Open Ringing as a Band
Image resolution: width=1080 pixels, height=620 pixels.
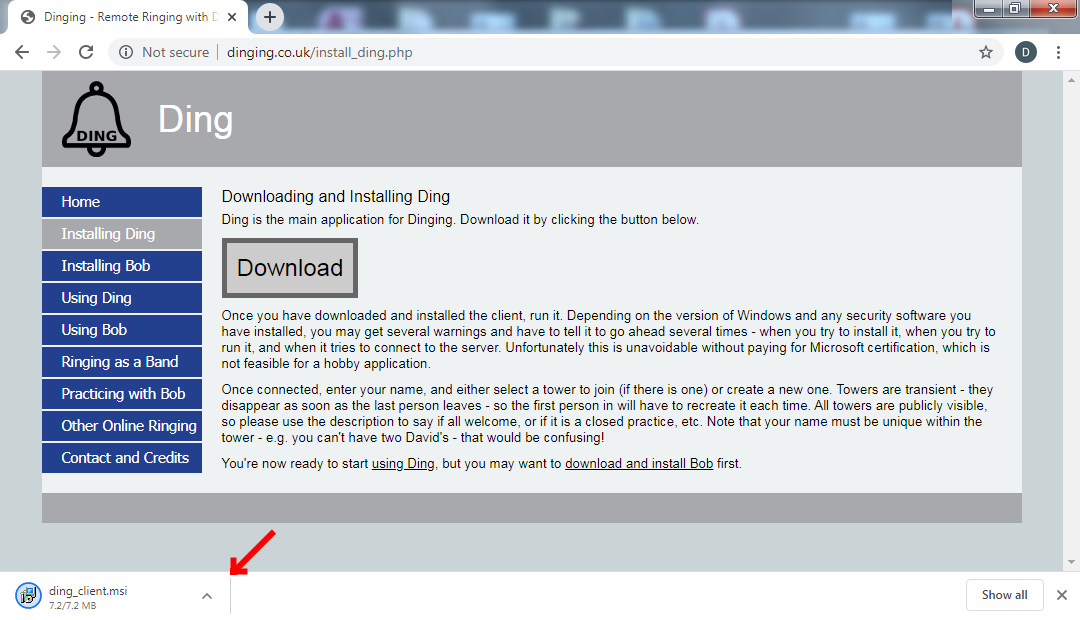pyautogui.click(x=122, y=362)
